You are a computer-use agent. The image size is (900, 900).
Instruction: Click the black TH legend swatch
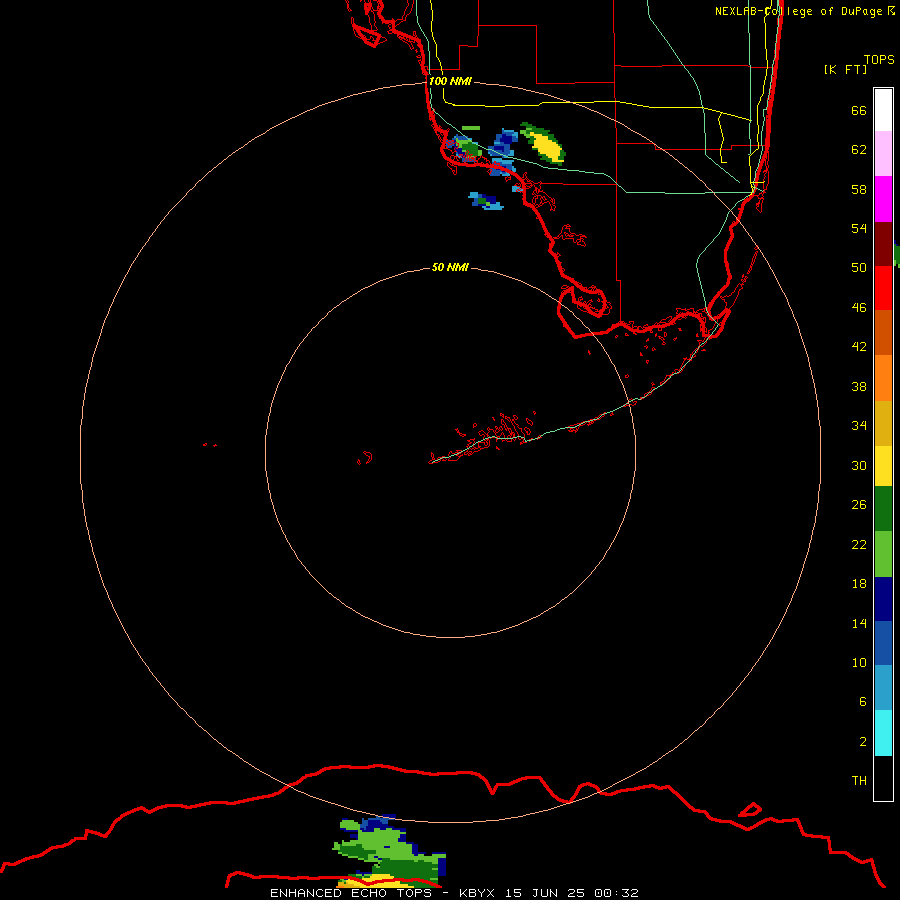click(x=883, y=778)
